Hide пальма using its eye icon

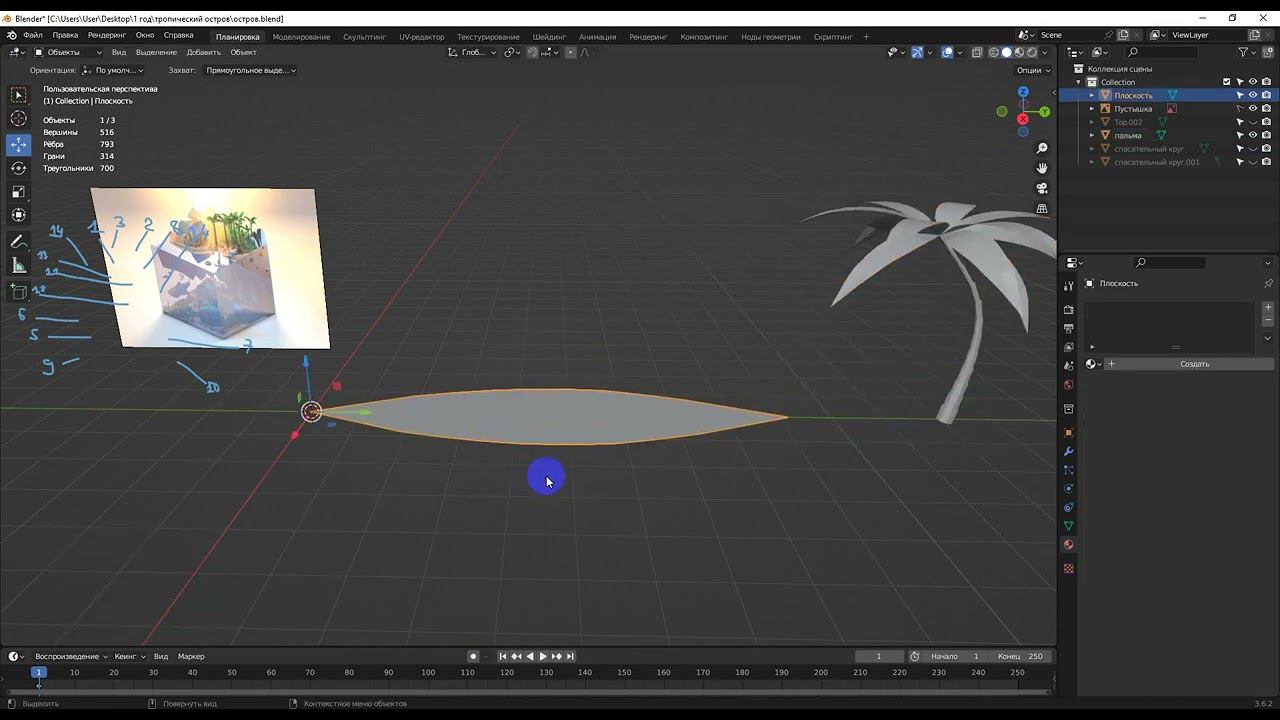pos(1253,135)
